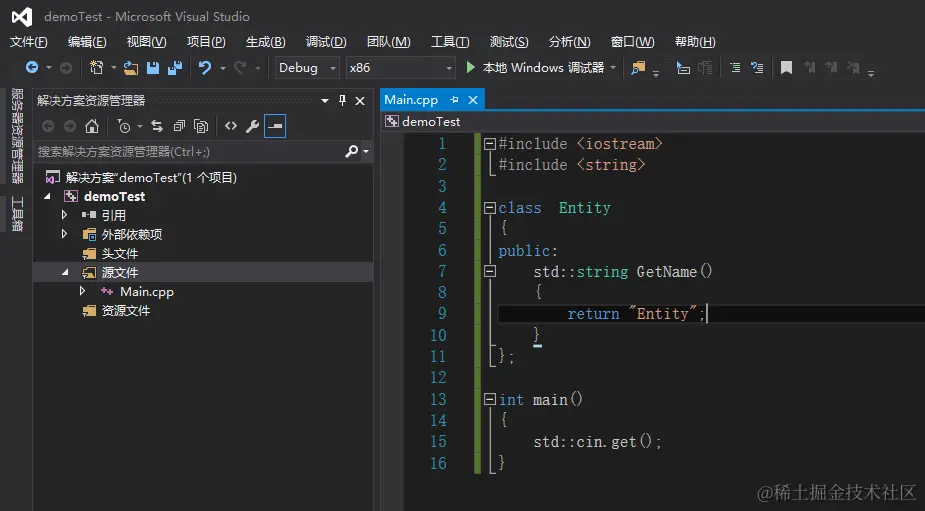
Task: Open the 帮助(H) menu
Action: tap(695, 42)
